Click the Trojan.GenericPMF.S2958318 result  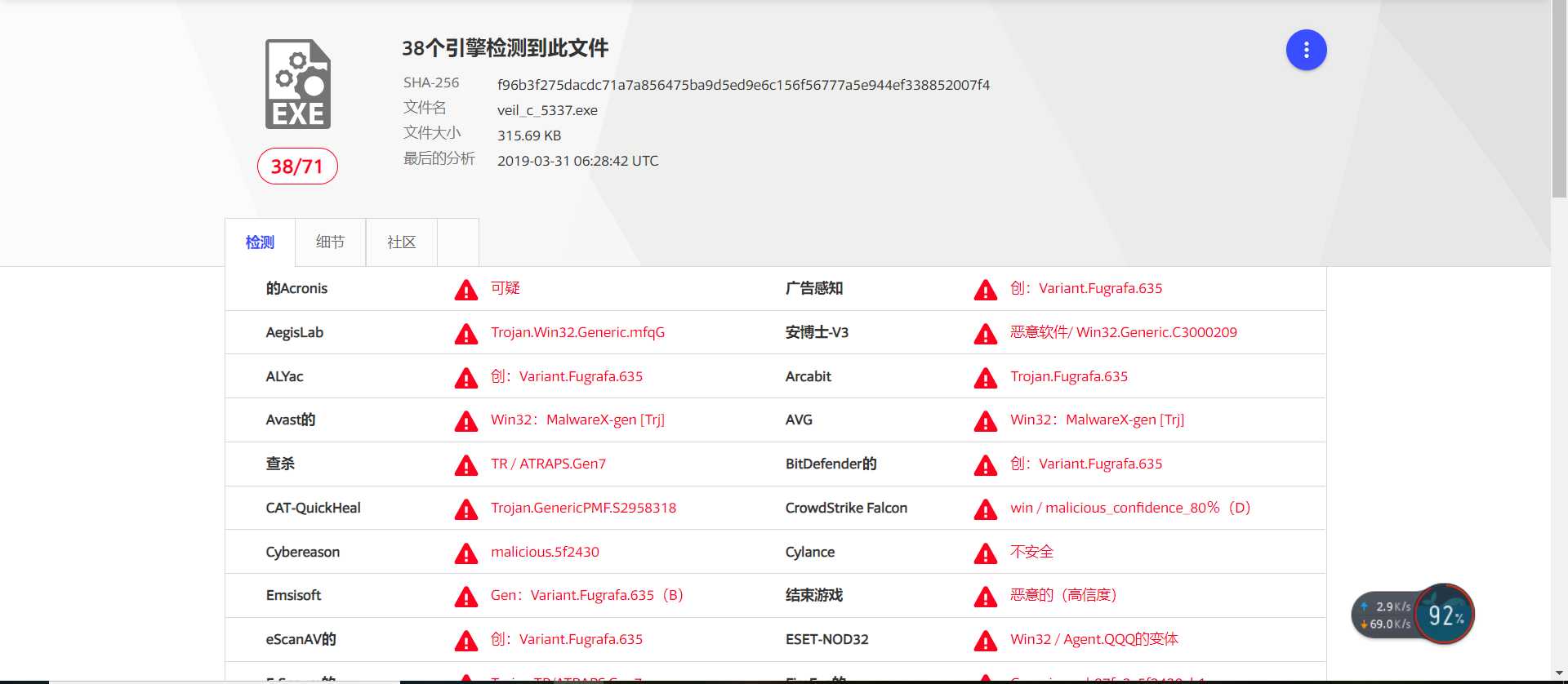pyautogui.click(x=583, y=508)
